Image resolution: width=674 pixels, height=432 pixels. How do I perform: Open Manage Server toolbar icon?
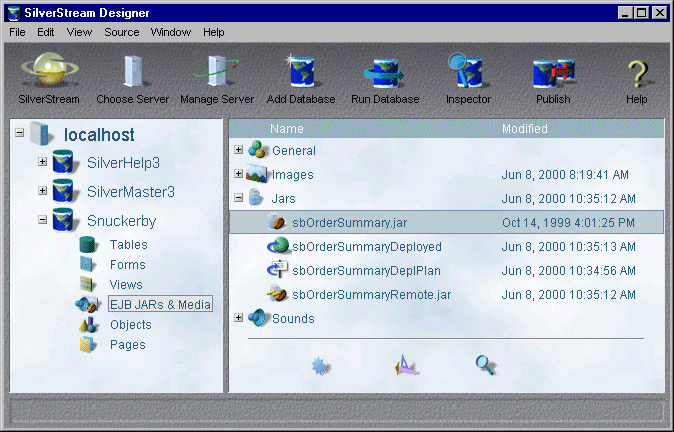pos(216,71)
